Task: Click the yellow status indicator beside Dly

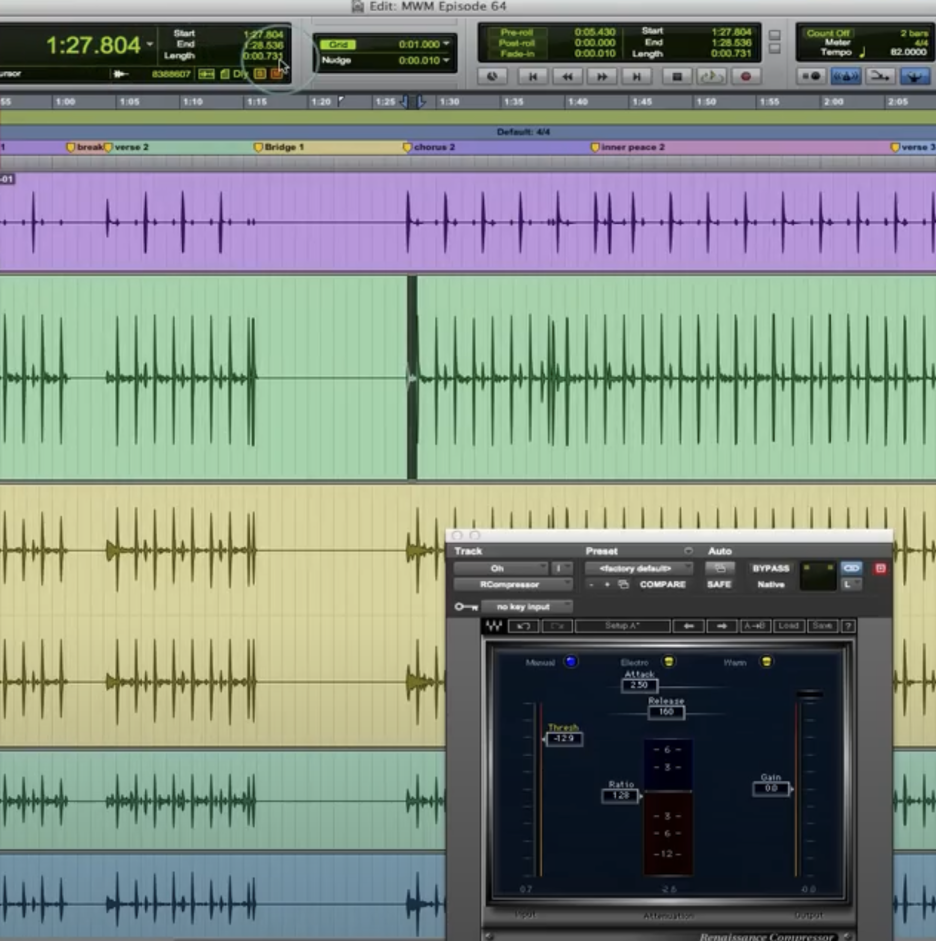Action: coord(260,74)
